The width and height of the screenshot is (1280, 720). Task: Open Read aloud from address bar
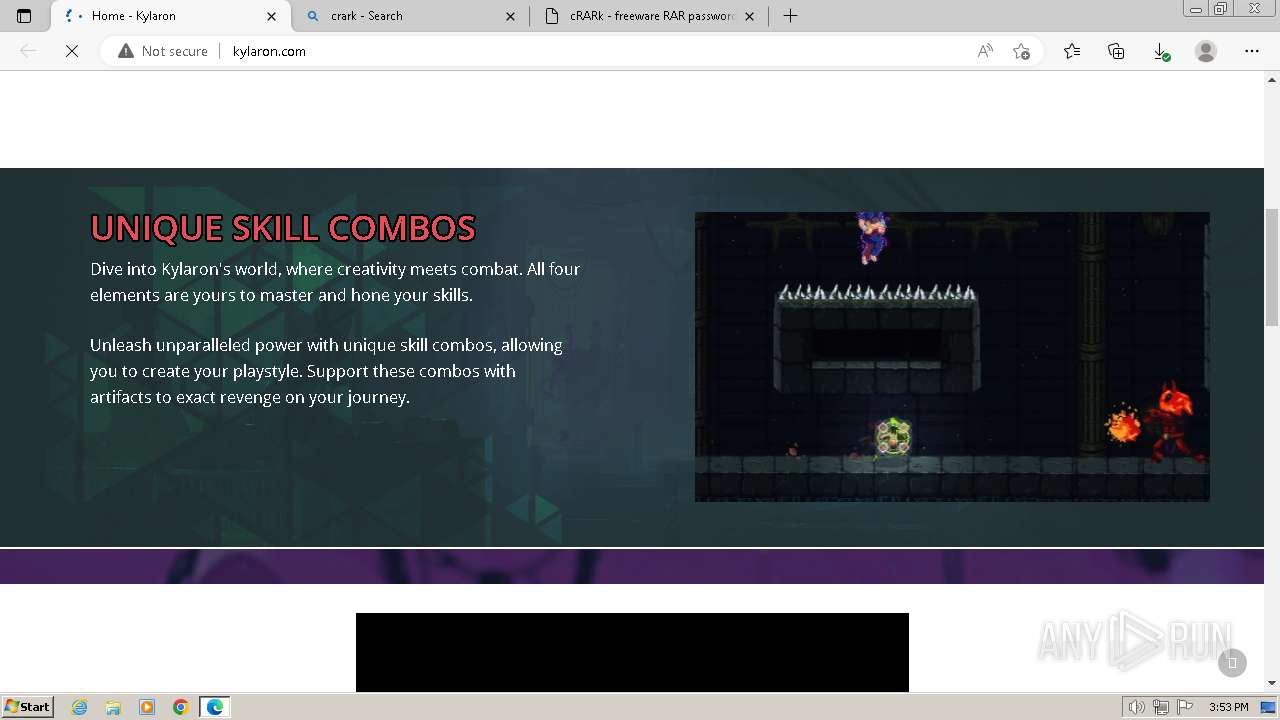[x=985, y=51]
